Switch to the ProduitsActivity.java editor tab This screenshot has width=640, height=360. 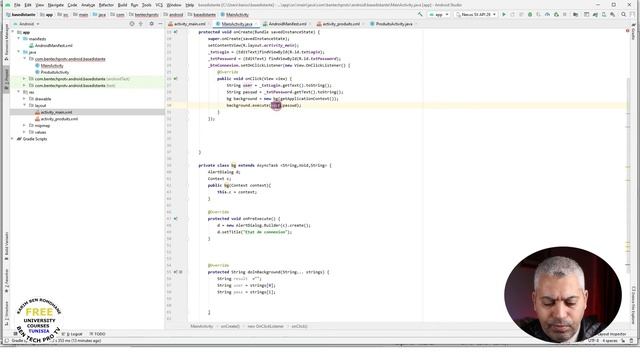tap(393, 24)
